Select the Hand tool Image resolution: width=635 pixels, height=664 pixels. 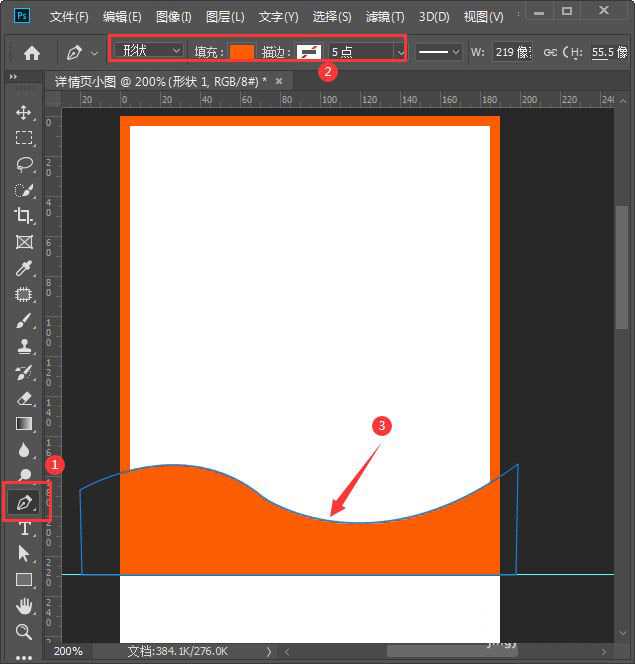point(24,606)
